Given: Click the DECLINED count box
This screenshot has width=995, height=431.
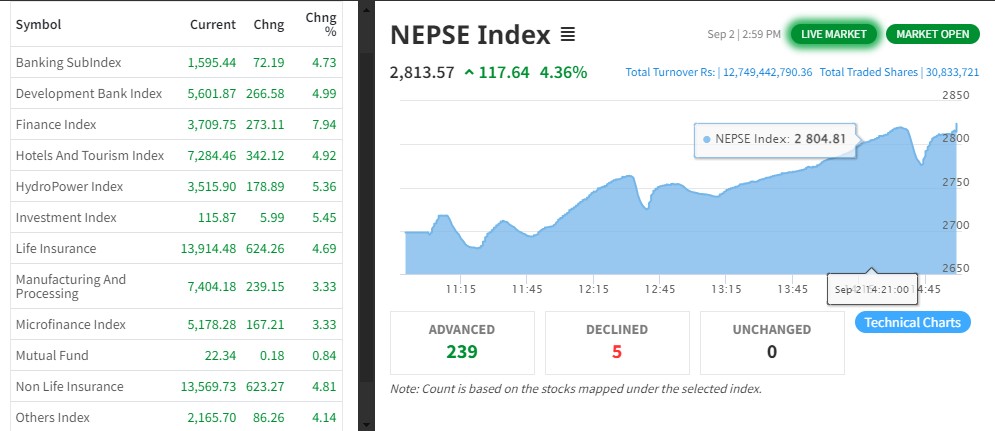Looking at the screenshot, I should coord(617,341).
